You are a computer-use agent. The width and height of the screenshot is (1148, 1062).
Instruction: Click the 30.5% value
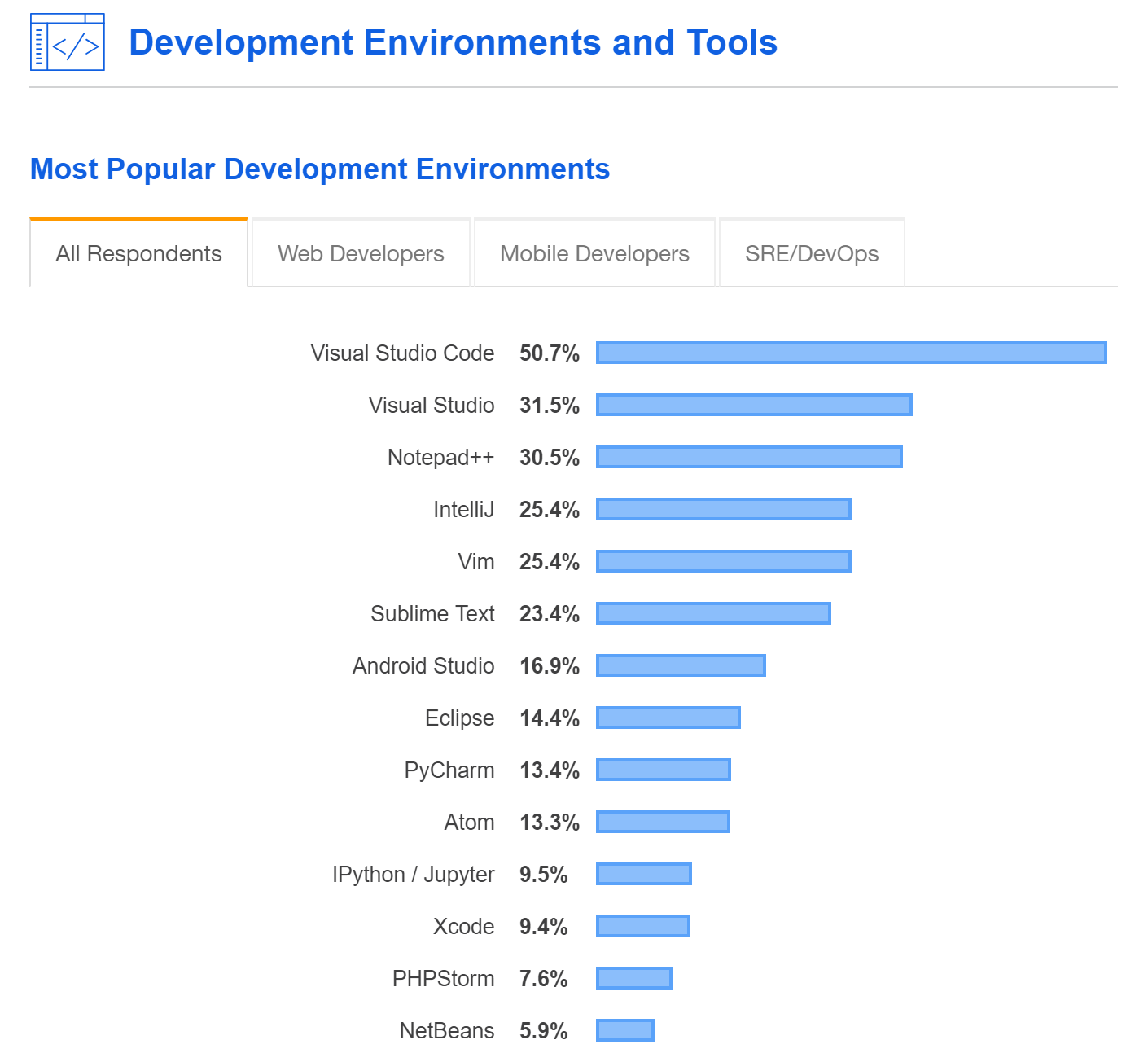click(550, 457)
